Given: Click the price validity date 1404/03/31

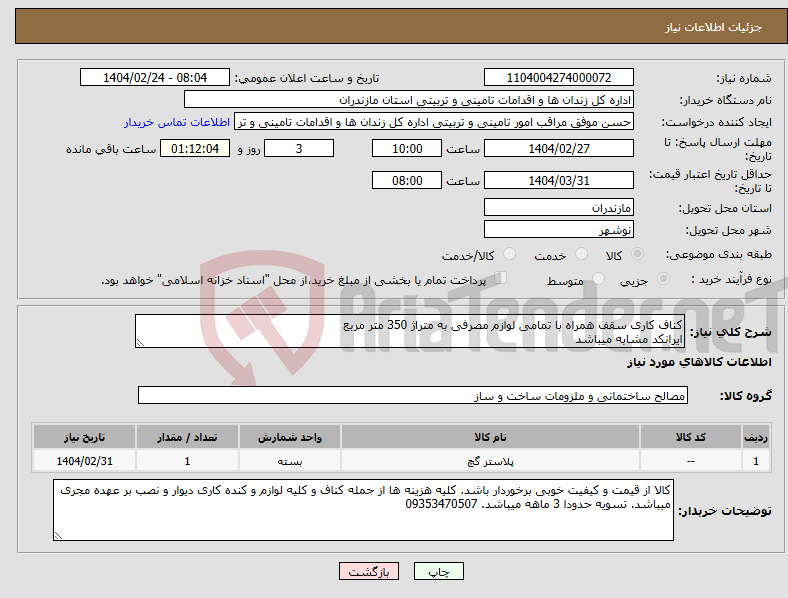Looking at the screenshot, I should (x=558, y=180).
